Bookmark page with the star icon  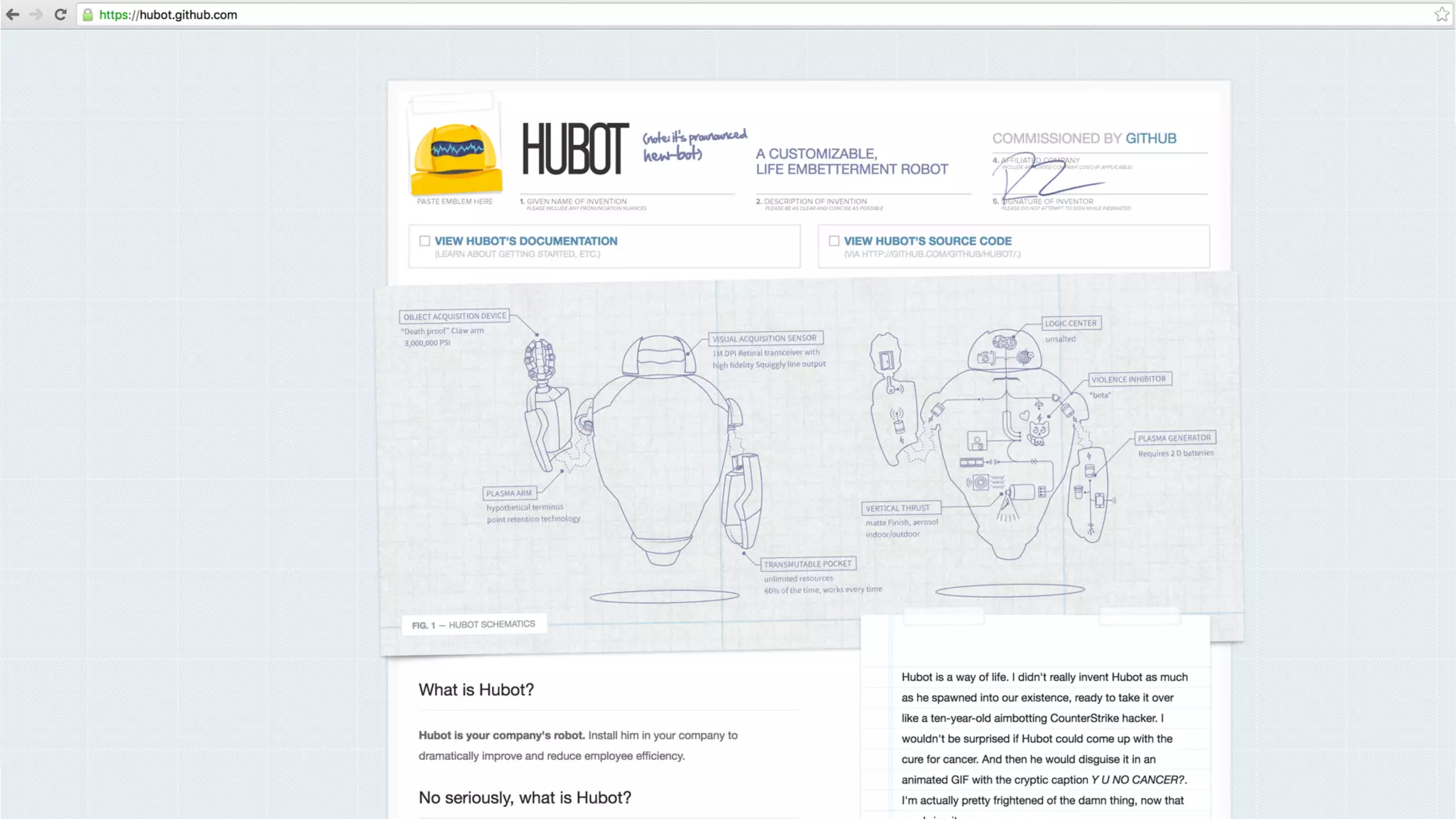click(x=1441, y=14)
